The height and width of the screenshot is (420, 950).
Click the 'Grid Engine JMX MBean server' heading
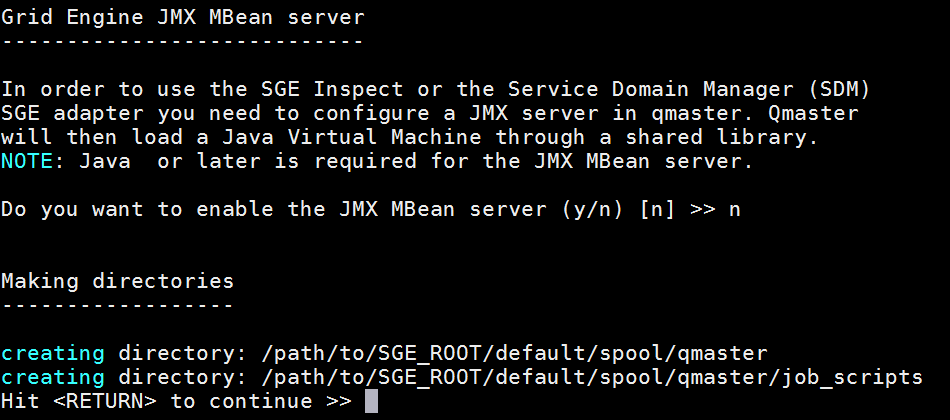pos(183,18)
